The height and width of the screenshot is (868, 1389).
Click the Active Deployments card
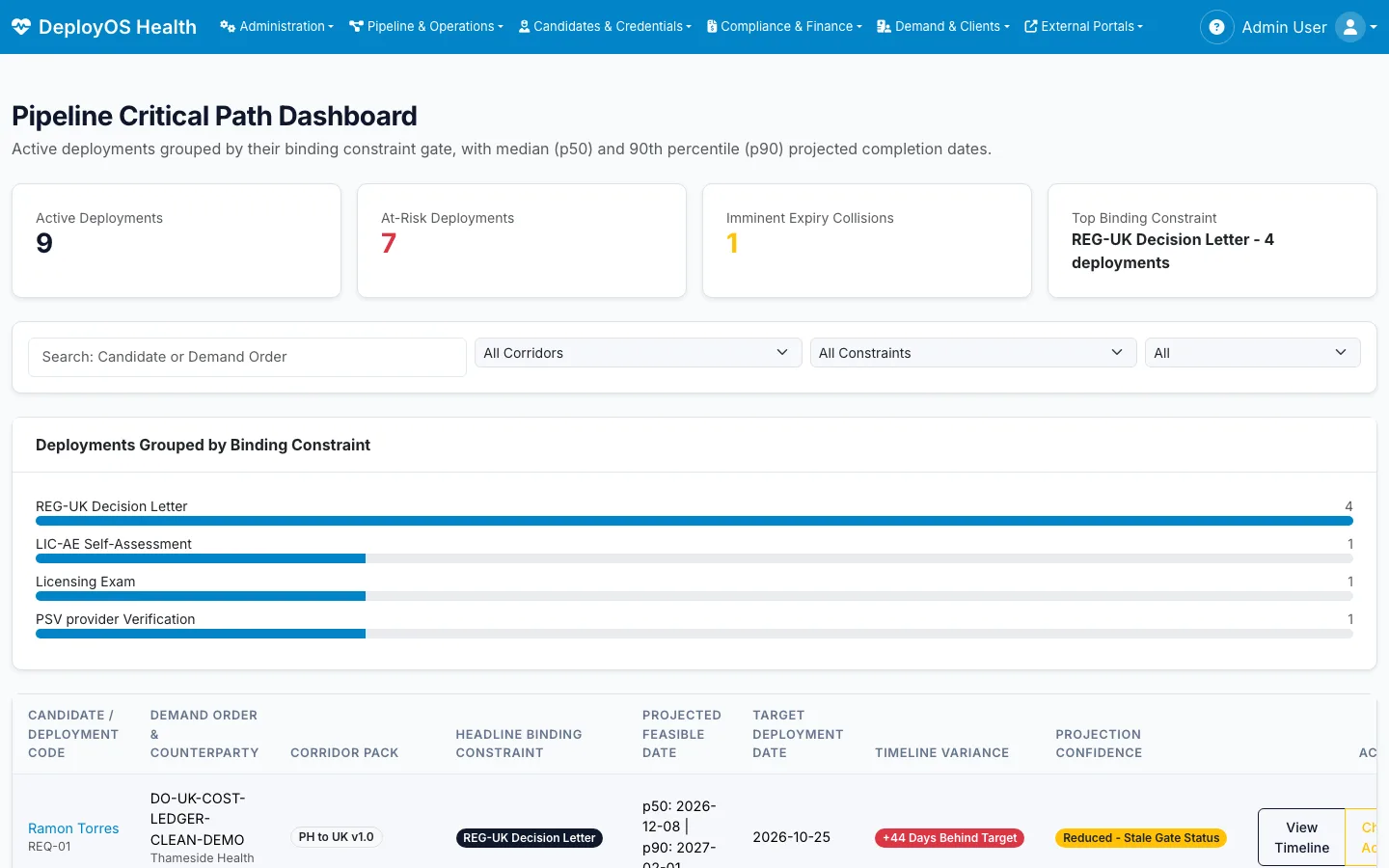point(177,241)
